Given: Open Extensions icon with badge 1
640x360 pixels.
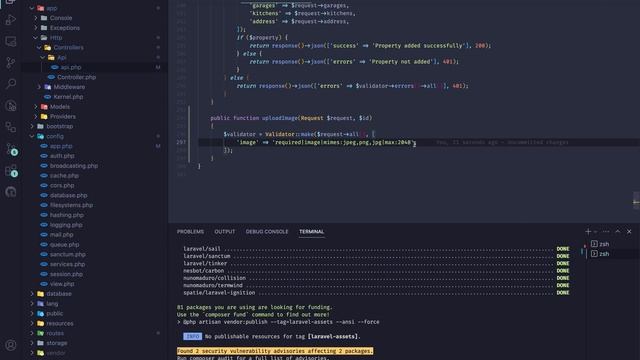Looking at the screenshot, I should pos(11,171).
